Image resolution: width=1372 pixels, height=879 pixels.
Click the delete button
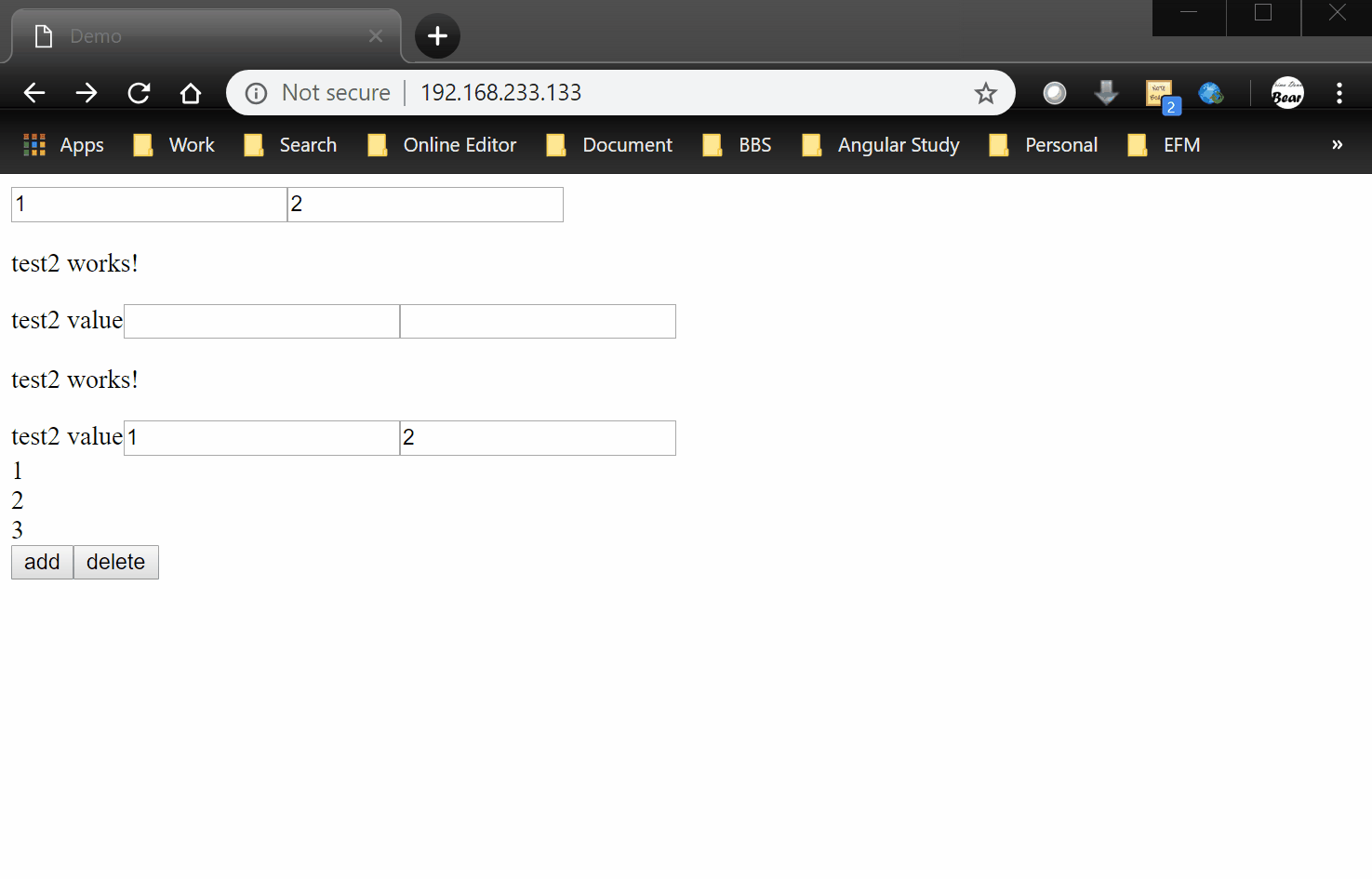(116, 562)
